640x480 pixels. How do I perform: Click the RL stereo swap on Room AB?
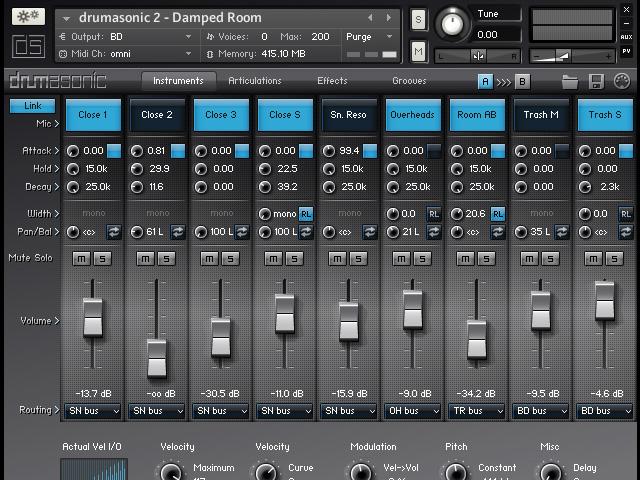click(x=497, y=214)
